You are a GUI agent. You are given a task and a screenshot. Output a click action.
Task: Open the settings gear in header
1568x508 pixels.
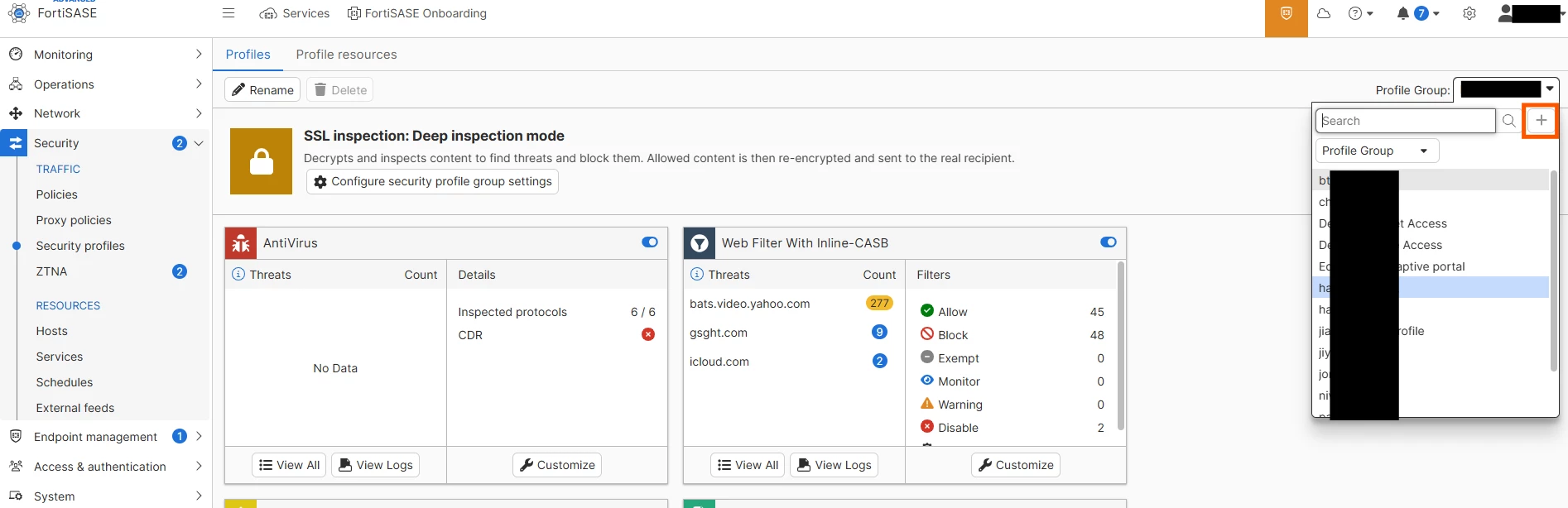(x=1469, y=13)
